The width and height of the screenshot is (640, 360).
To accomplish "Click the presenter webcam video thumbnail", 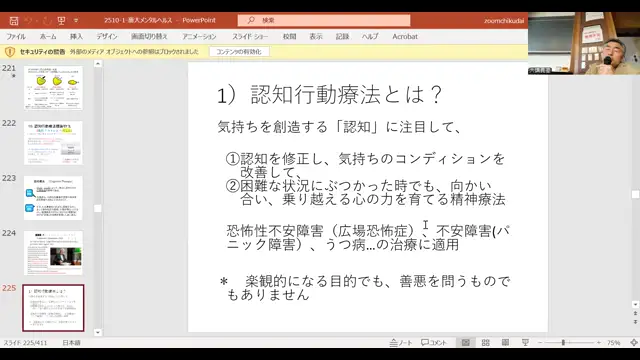I will tap(584, 43).
